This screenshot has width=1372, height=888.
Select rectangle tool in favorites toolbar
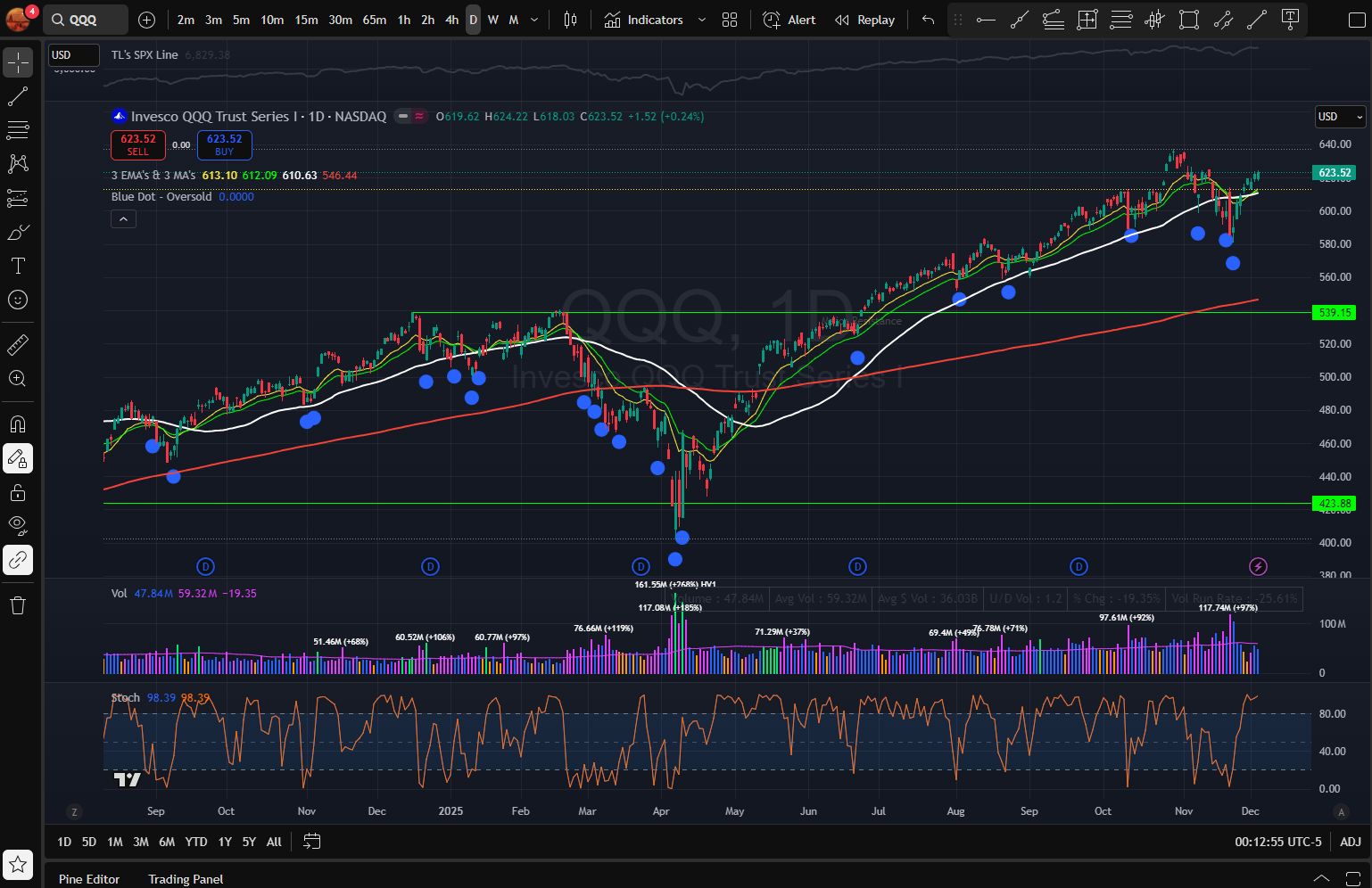coord(1189,20)
